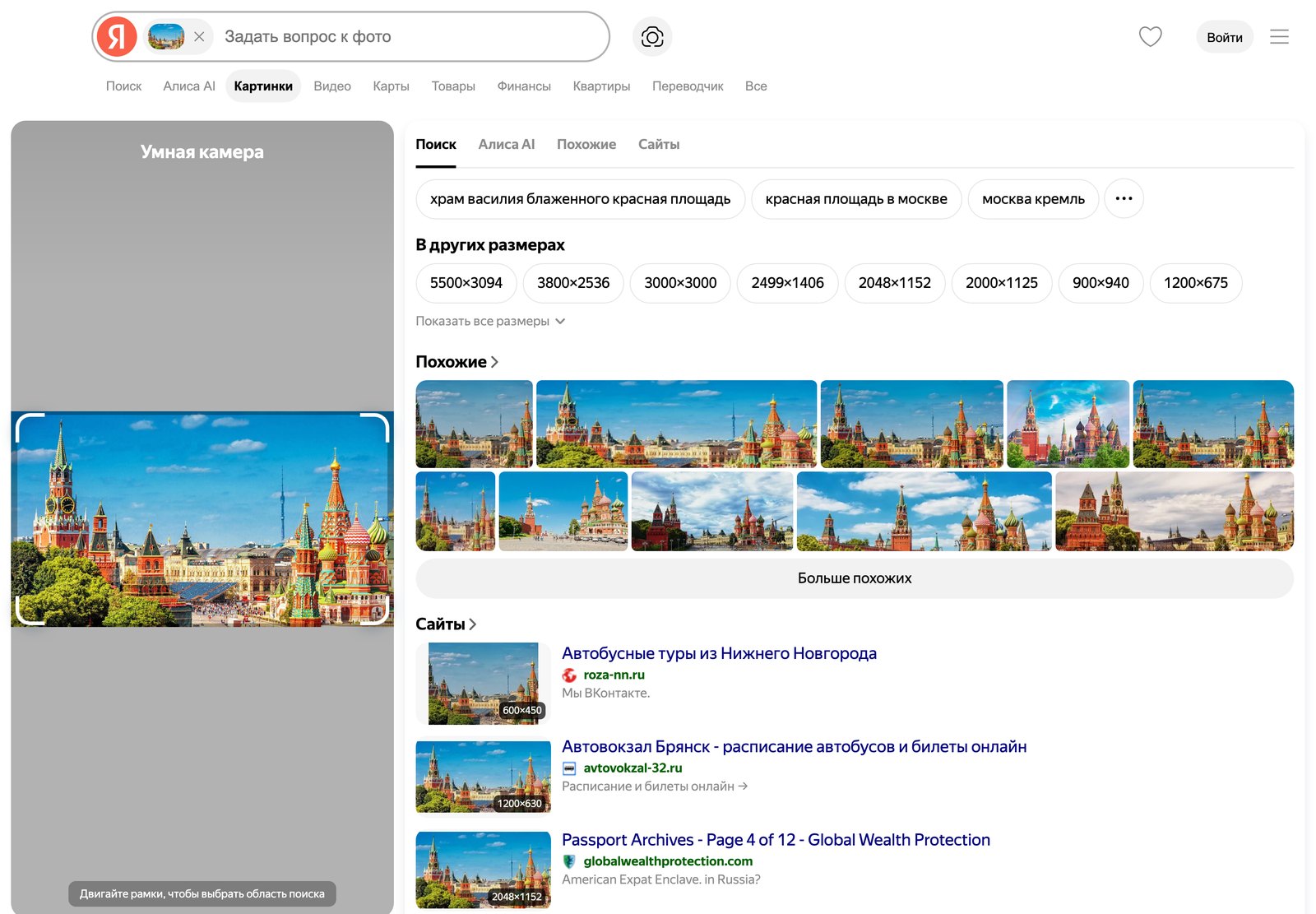Open the 'Квартиры' section
Image resolution: width=1316 pixels, height=914 pixels.
[x=601, y=86]
